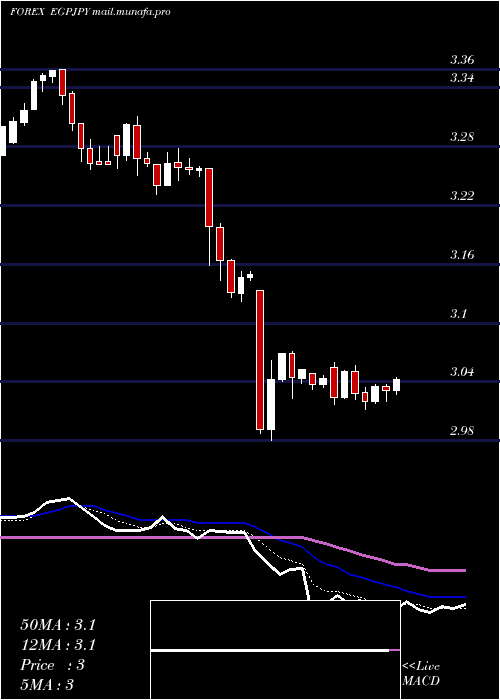Select the 2.98 price level label
The height and width of the screenshot is (700, 500).
[x=462, y=431]
